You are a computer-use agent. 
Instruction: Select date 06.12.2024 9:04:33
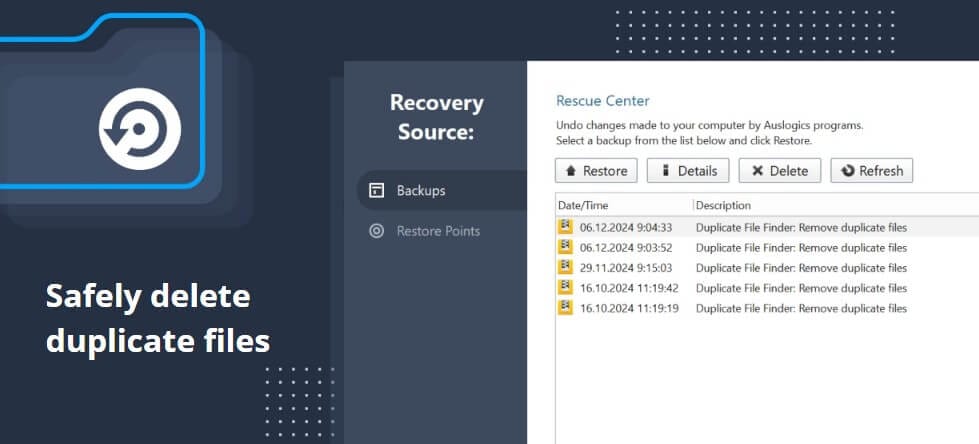[626, 228]
